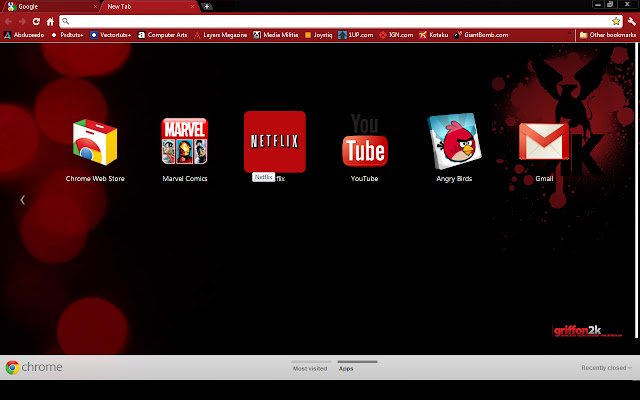This screenshot has width=640, height=400.
Task: Close the Google tab
Action: tap(95, 7)
